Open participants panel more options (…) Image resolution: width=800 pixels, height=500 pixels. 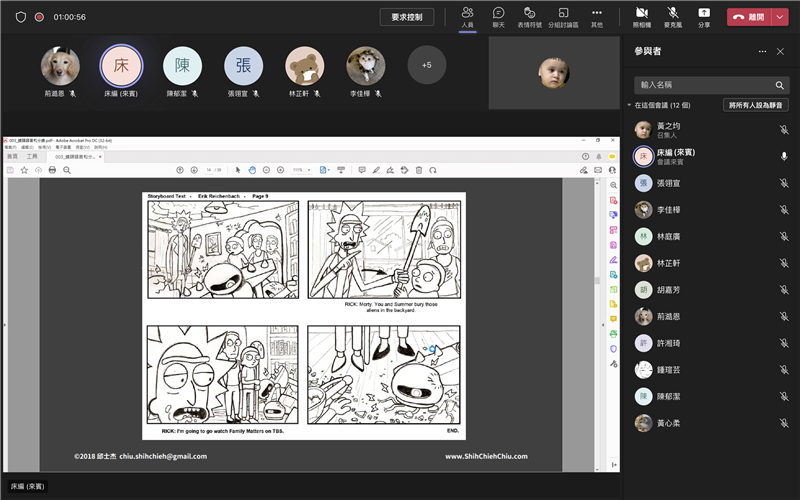762,51
